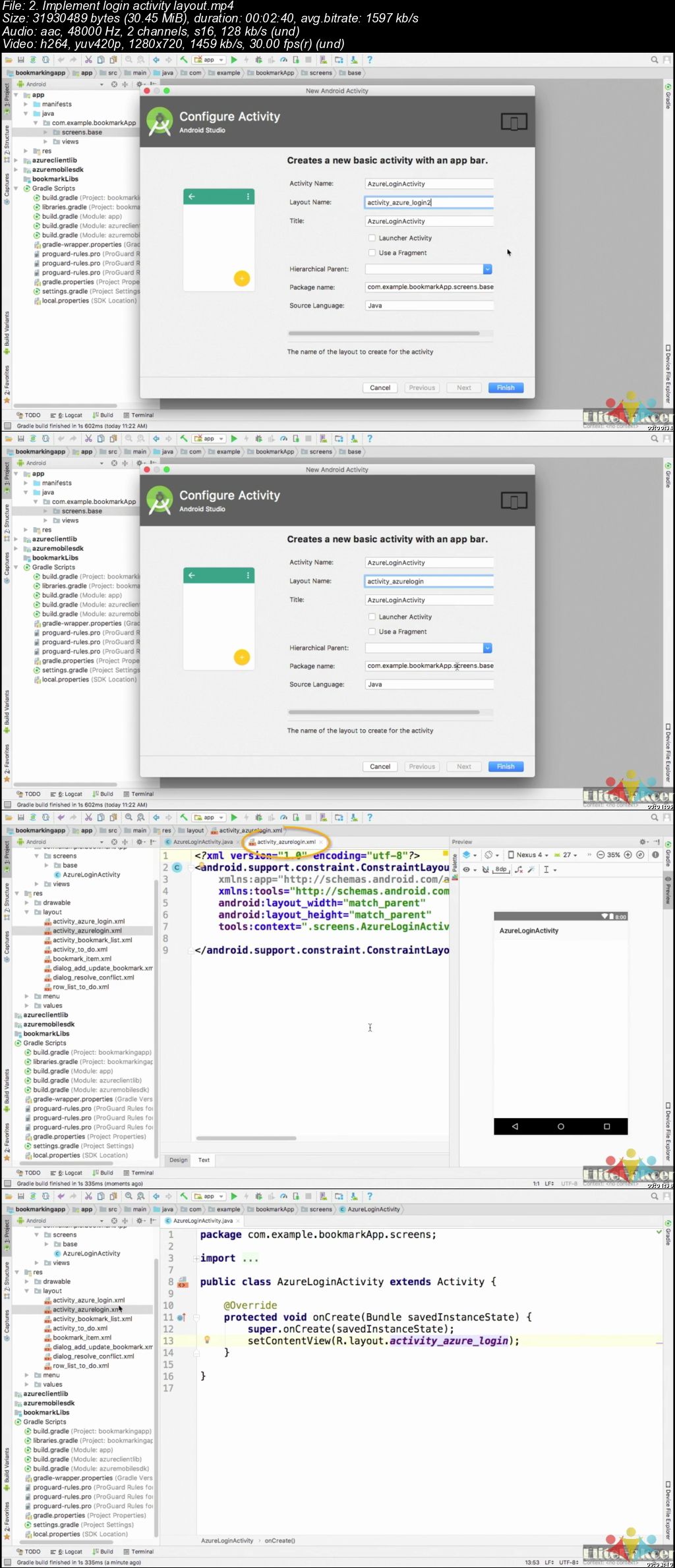Click the related XML gutter icon on line 8
Viewport: 675px width, 1568px height.
pyautogui.click(x=182, y=1282)
